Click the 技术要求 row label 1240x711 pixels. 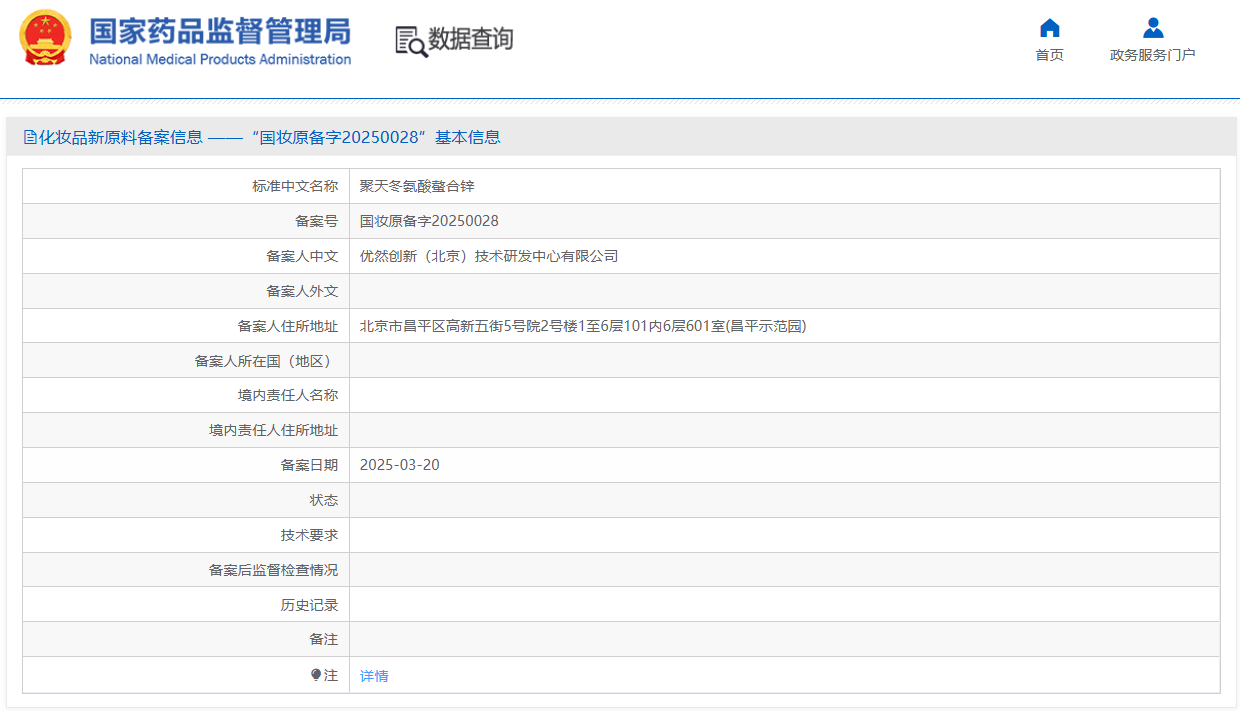click(309, 535)
